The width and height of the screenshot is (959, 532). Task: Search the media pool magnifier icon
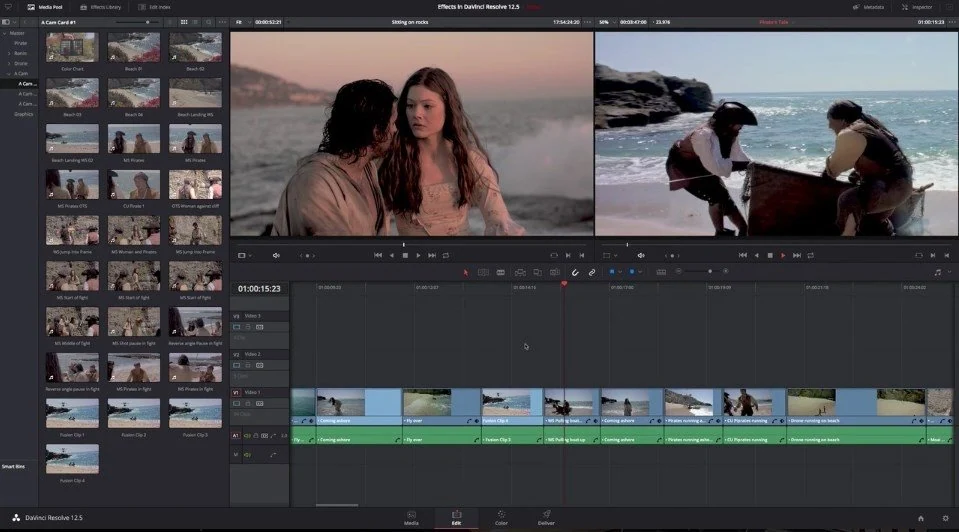pos(209,22)
